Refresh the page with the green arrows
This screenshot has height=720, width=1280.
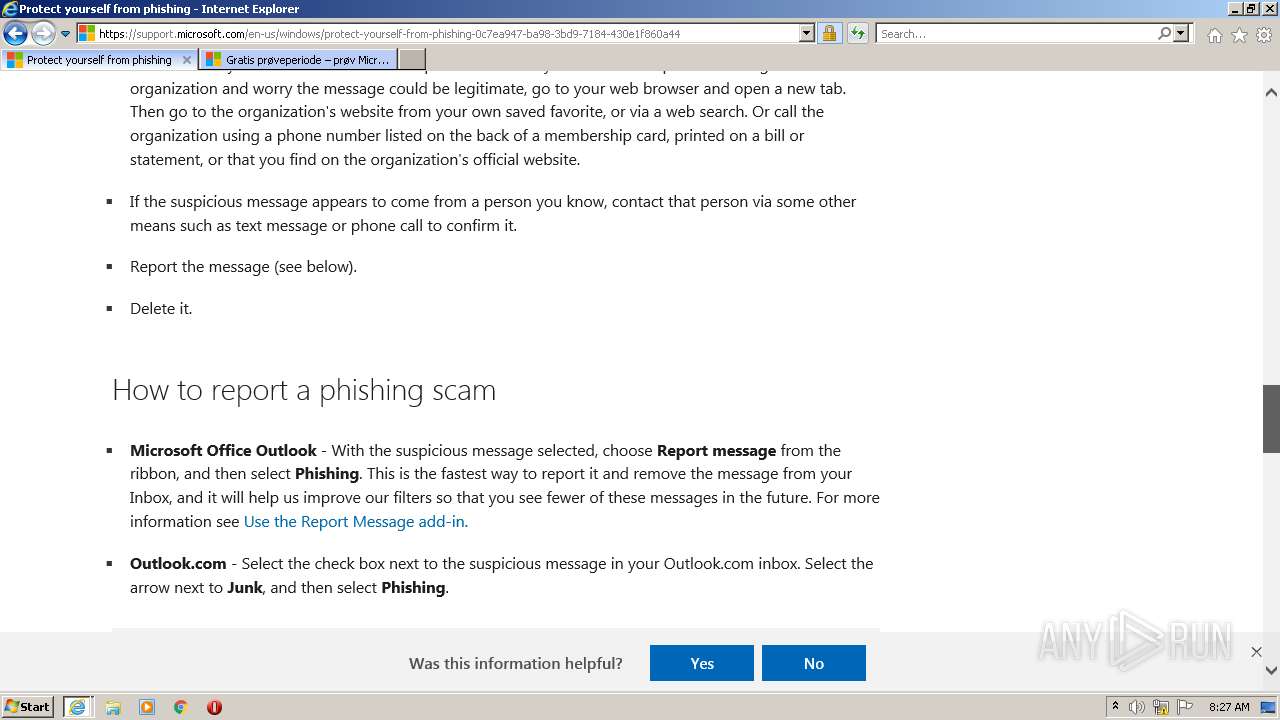click(x=857, y=33)
